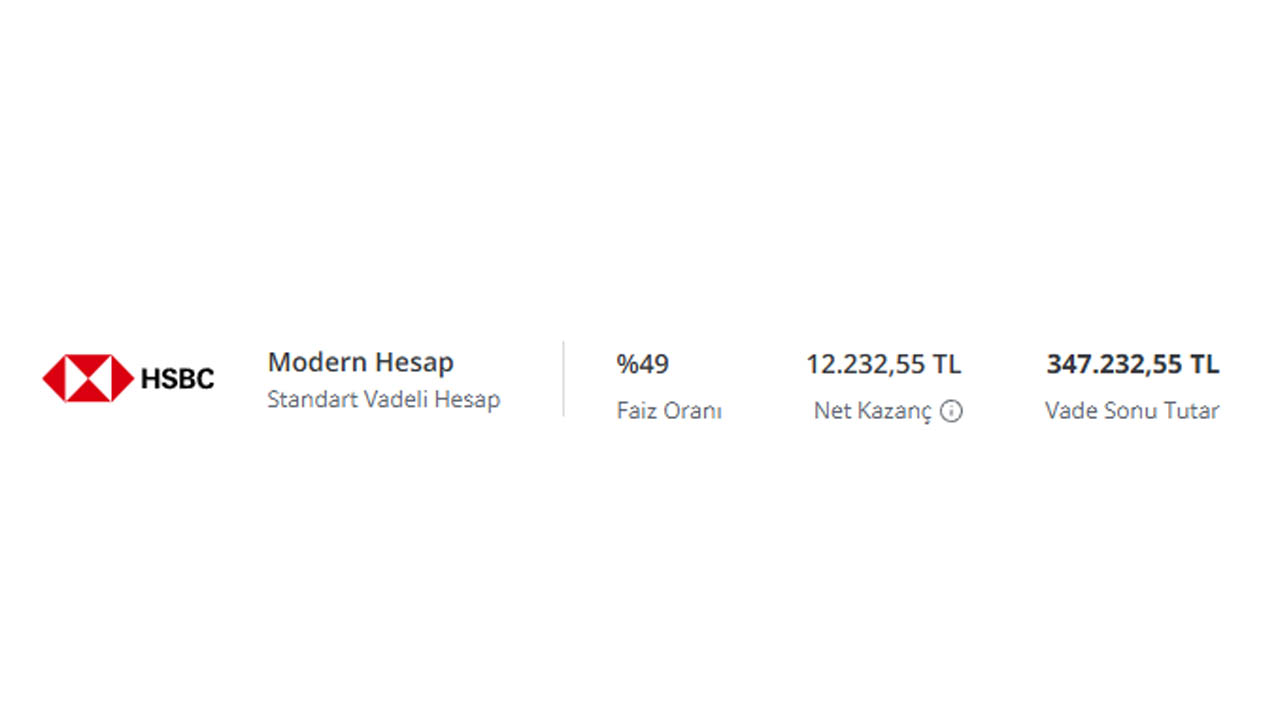The height and width of the screenshot is (720, 1280).
Task: Select the %49 interest rate value
Action: pyautogui.click(x=643, y=364)
